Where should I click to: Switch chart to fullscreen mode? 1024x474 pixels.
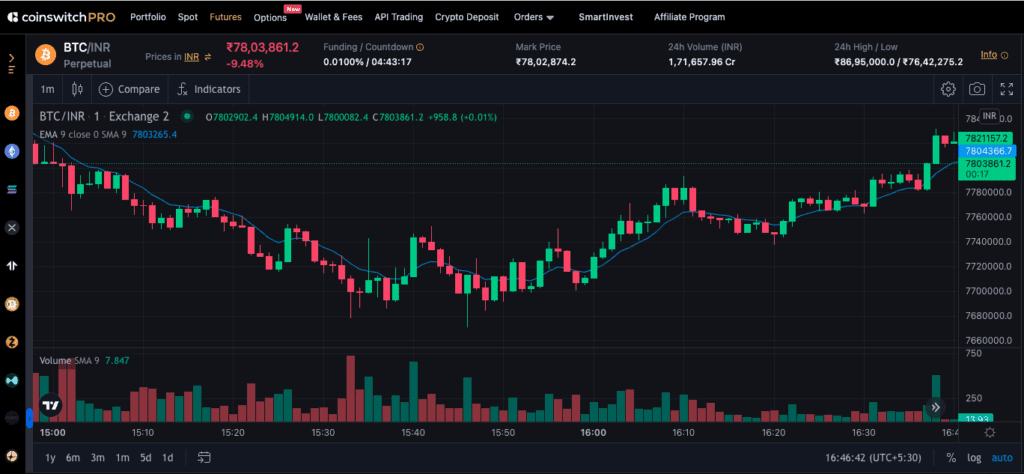[x=1006, y=89]
